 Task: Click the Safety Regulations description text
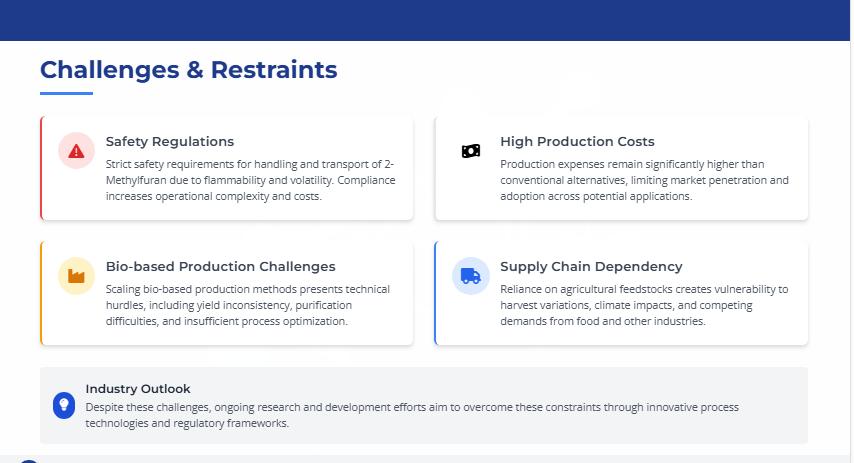click(x=250, y=180)
